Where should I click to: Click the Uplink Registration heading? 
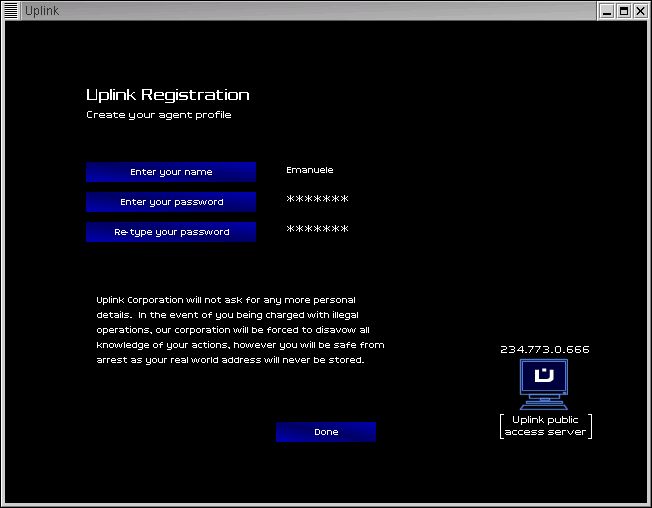coord(168,95)
